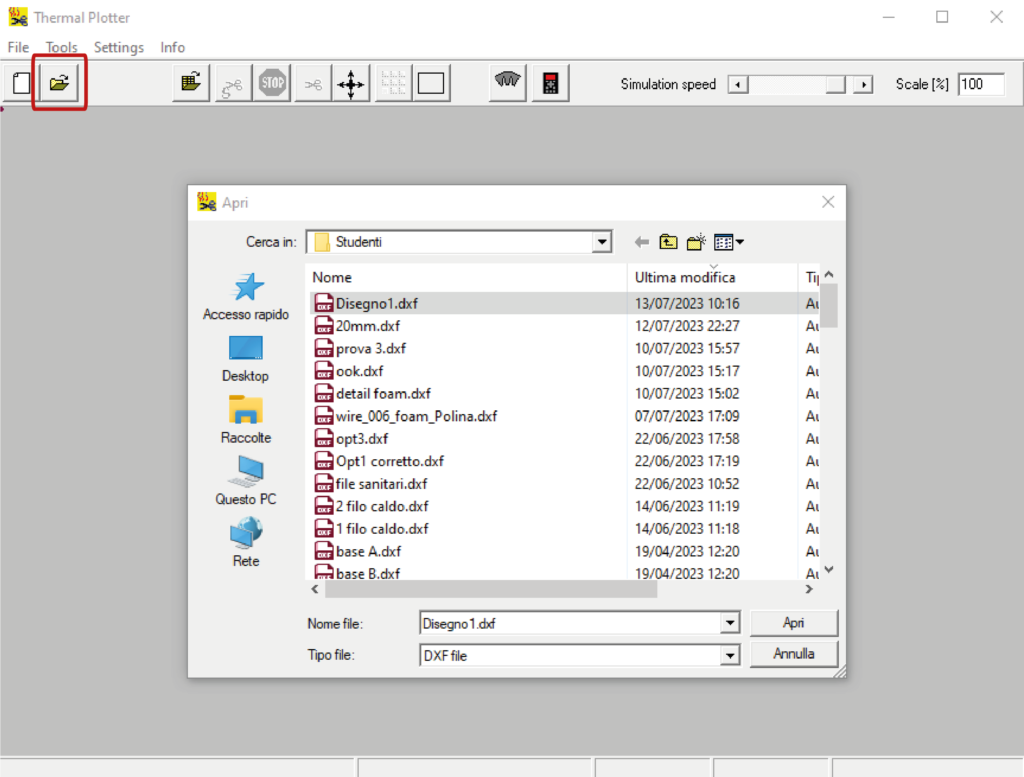This screenshot has width=1024, height=777.
Task: Select the four-arrow move tool
Action: (x=351, y=83)
